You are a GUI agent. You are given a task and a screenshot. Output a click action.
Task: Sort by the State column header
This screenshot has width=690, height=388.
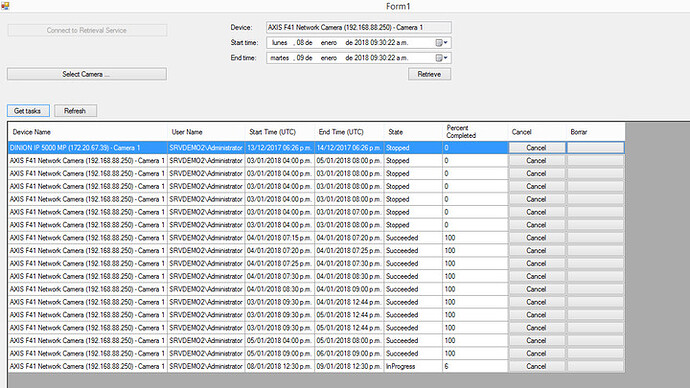413,132
